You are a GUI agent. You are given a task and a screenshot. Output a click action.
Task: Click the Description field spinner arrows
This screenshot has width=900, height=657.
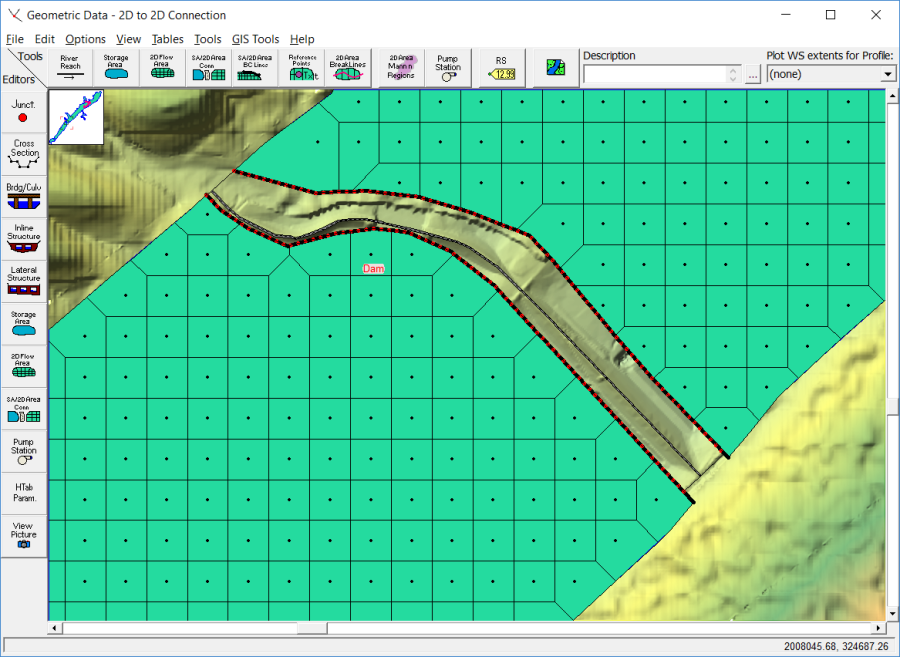[734, 75]
